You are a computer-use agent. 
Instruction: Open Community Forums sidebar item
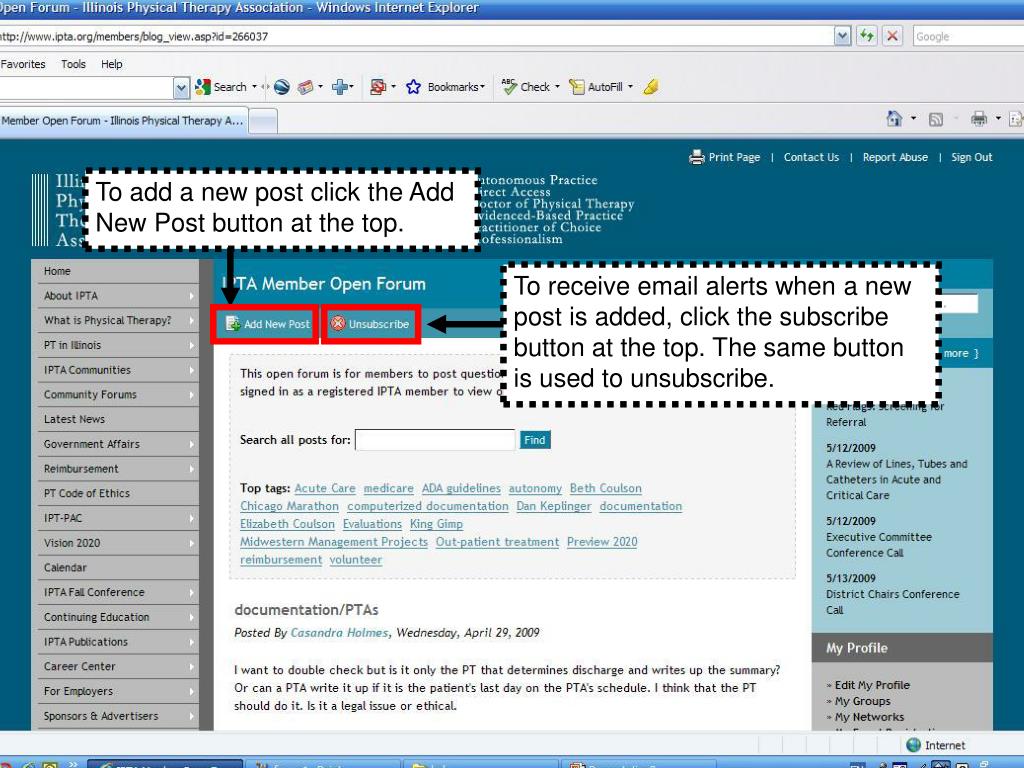[x=118, y=394]
